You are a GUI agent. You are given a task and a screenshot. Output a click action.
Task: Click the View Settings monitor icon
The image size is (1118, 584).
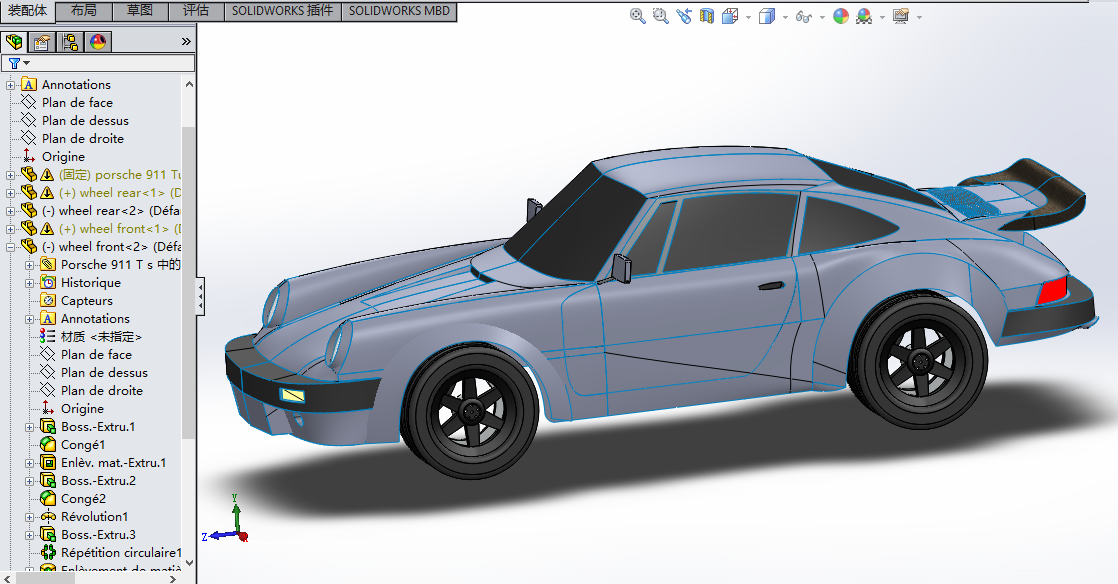coord(901,16)
